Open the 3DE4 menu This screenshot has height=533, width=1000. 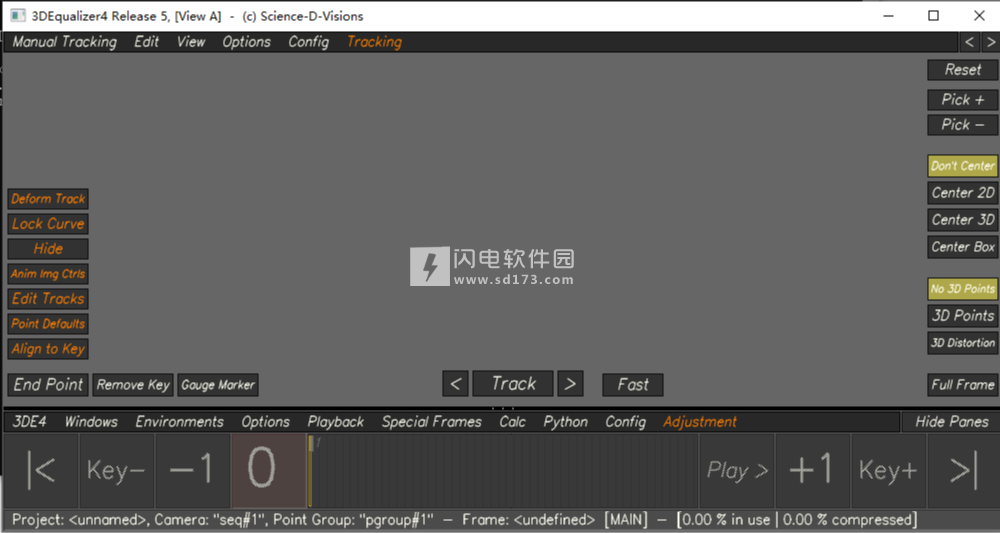click(x=29, y=422)
